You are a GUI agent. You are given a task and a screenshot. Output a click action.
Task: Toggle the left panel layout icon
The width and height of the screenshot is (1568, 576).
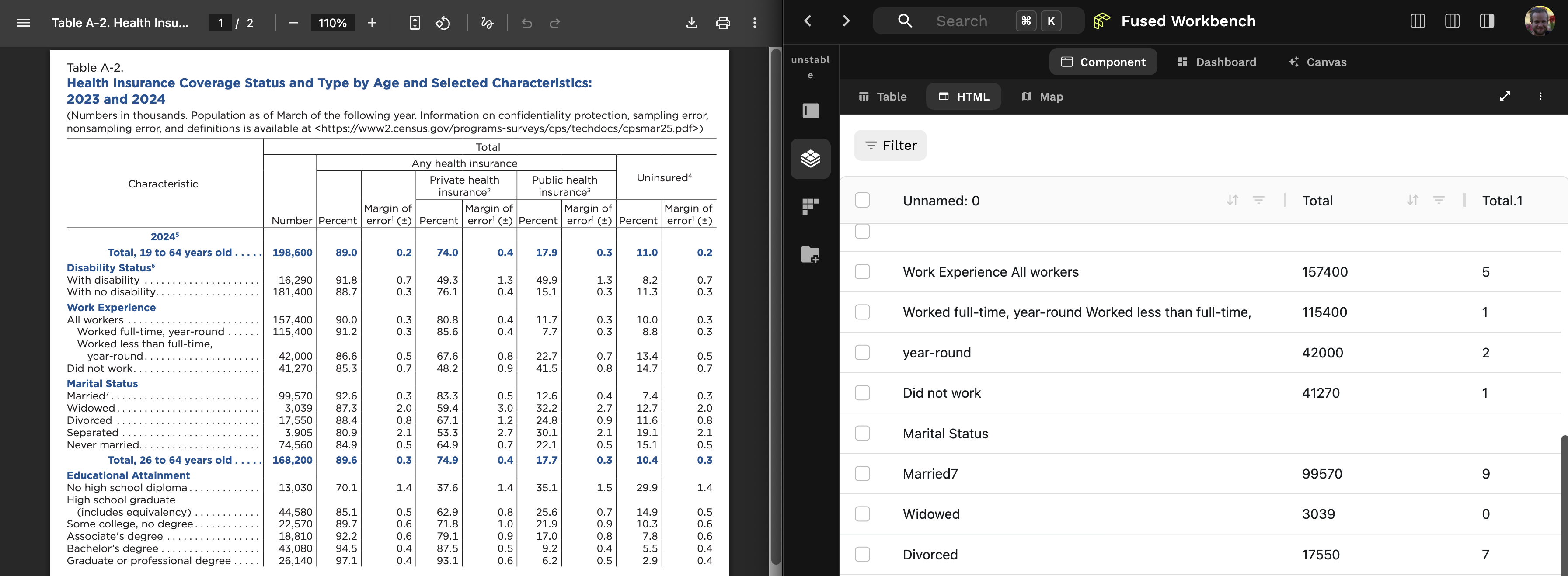[x=1418, y=21]
